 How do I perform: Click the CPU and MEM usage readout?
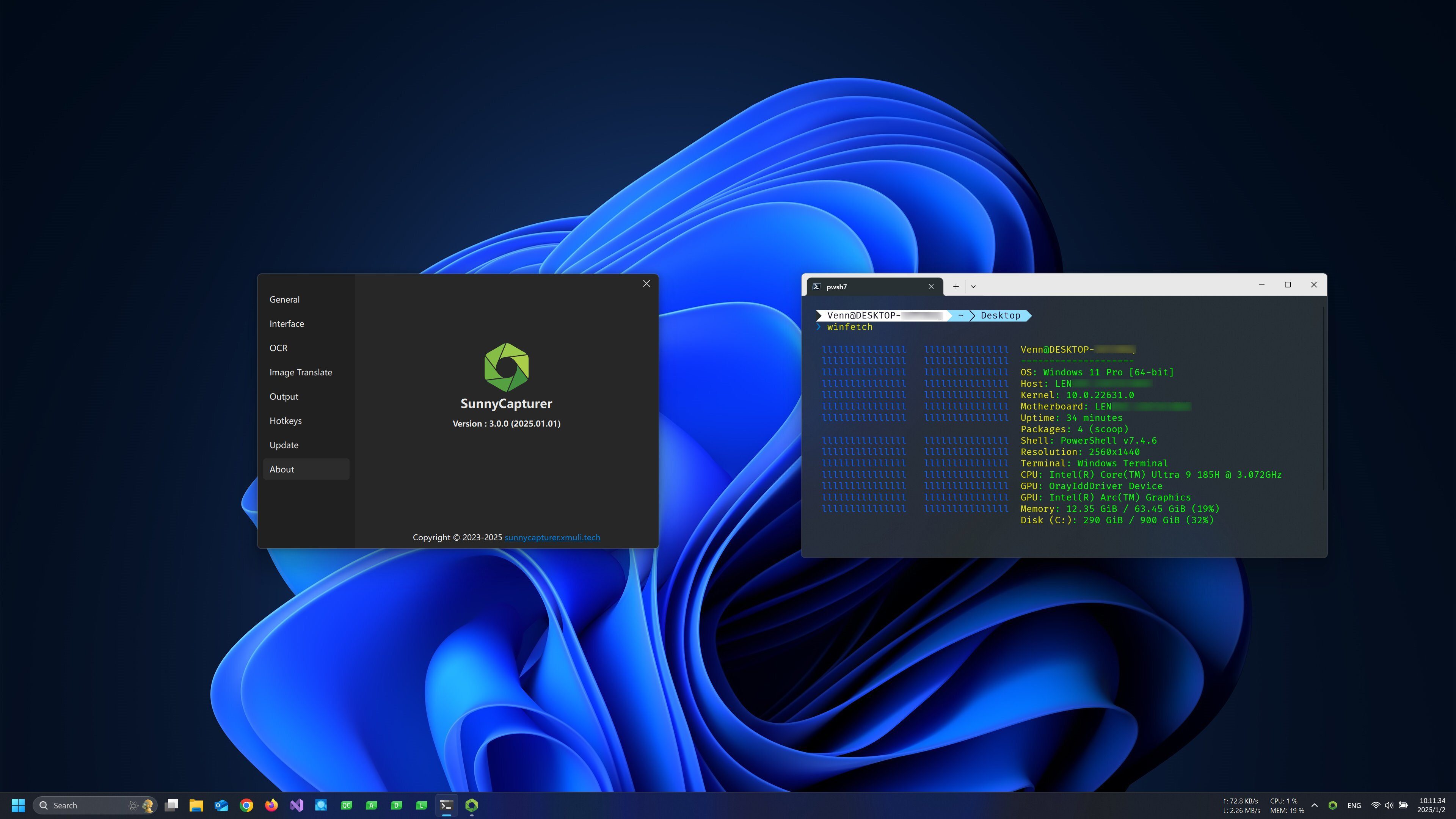[1287, 805]
